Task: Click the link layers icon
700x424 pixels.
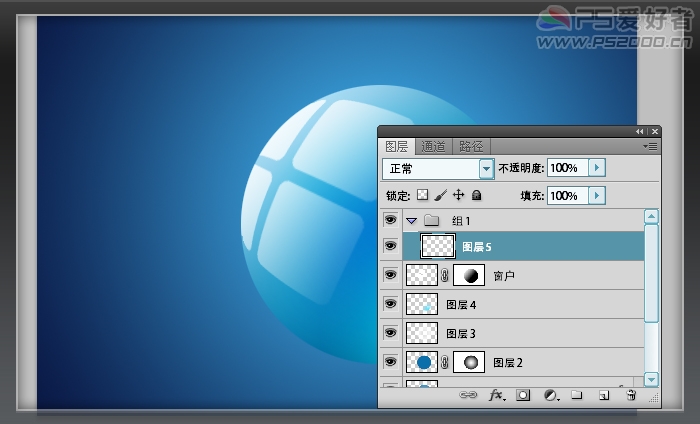Action: [x=468, y=395]
